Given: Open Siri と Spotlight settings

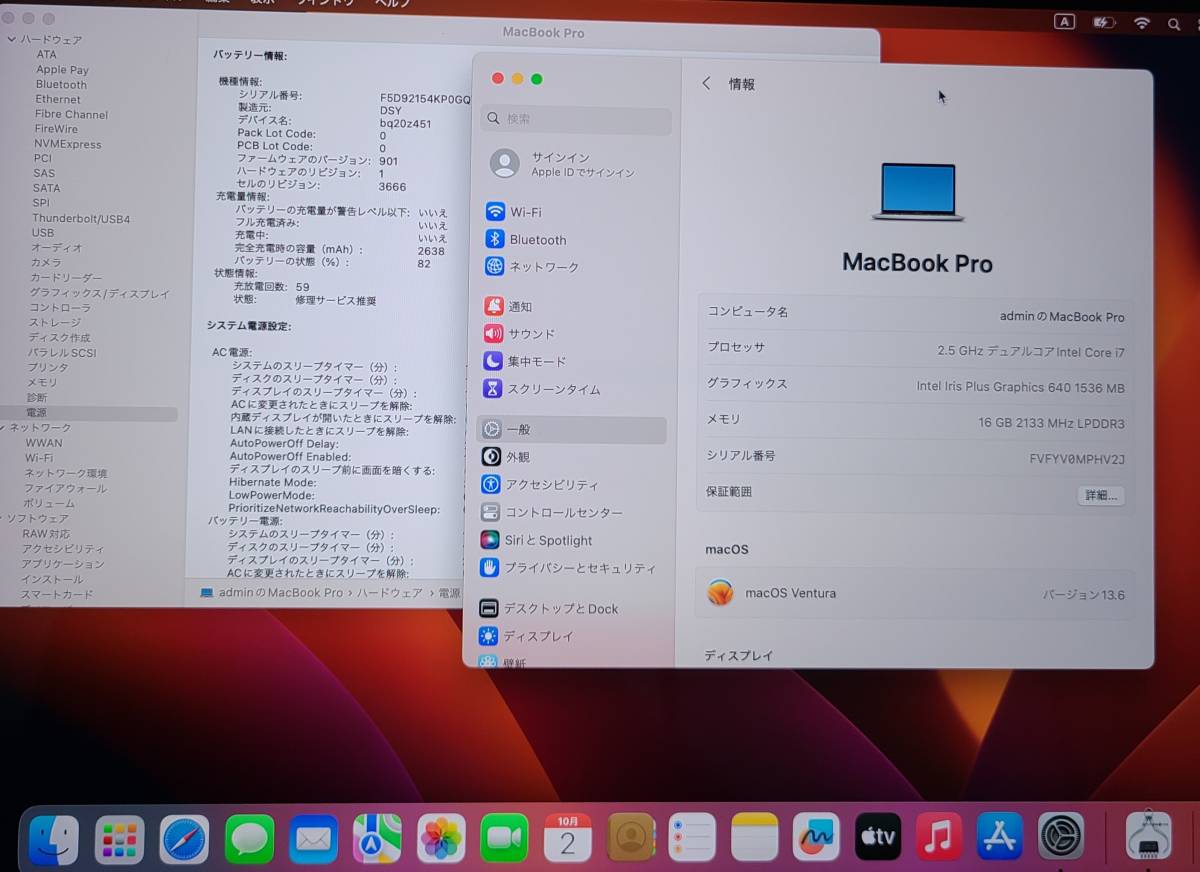Looking at the screenshot, I should tap(537, 541).
